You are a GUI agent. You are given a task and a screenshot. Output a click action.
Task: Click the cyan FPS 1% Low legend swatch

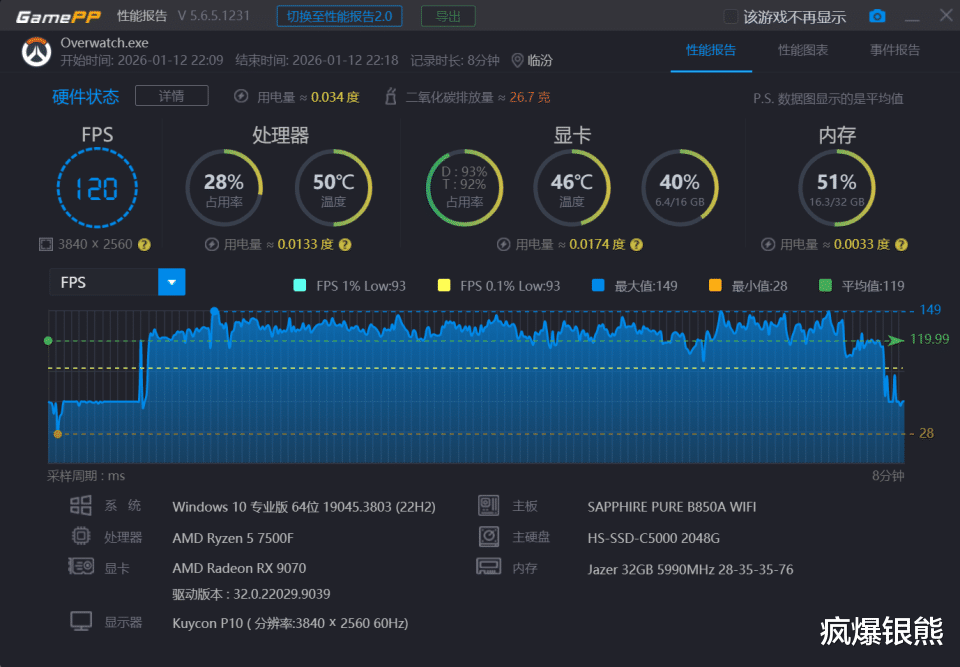[299, 285]
